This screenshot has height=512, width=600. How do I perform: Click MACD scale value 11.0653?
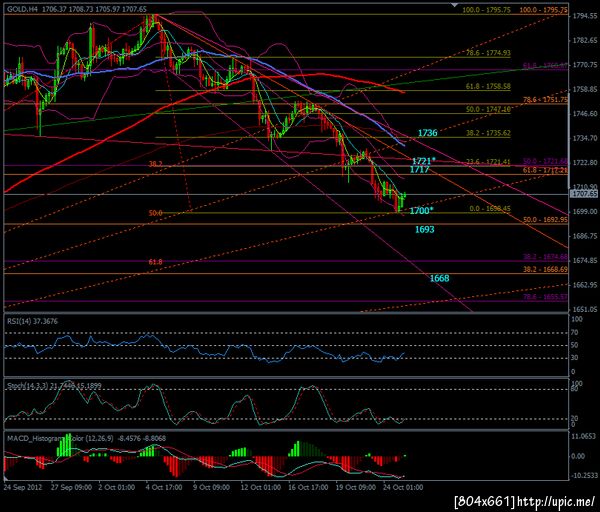pos(584,436)
